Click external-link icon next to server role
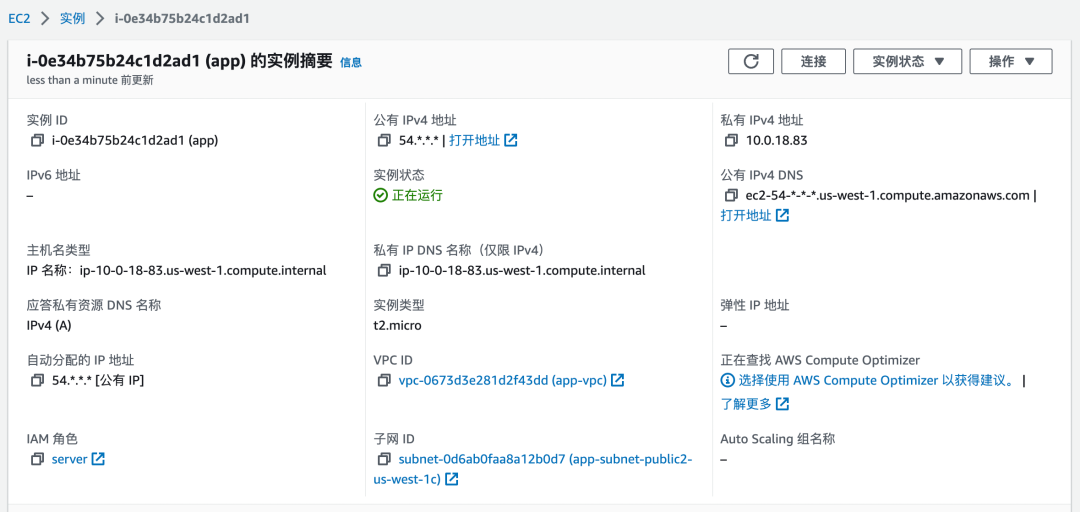Image resolution: width=1080 pixels, height=512 pixels. (x=98, y=459)
